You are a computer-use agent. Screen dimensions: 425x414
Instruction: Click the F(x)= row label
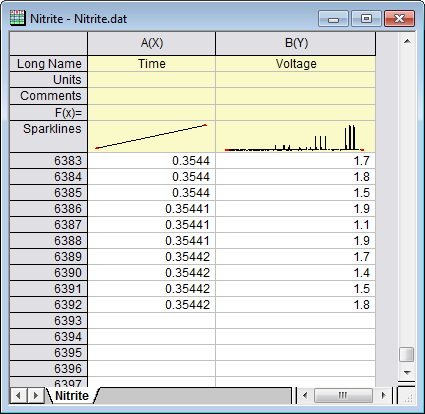49,113
